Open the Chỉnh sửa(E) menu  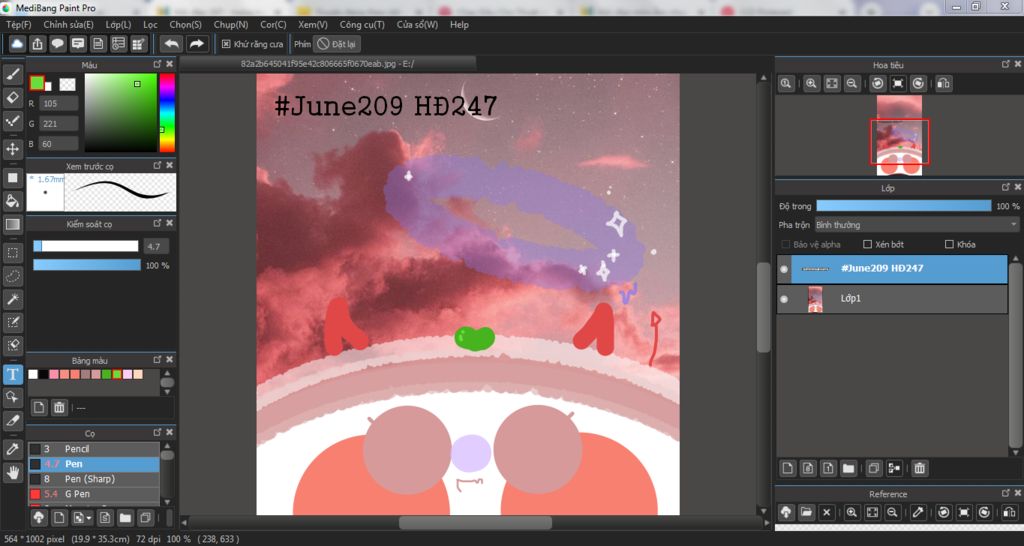click(x=69, y=25)
